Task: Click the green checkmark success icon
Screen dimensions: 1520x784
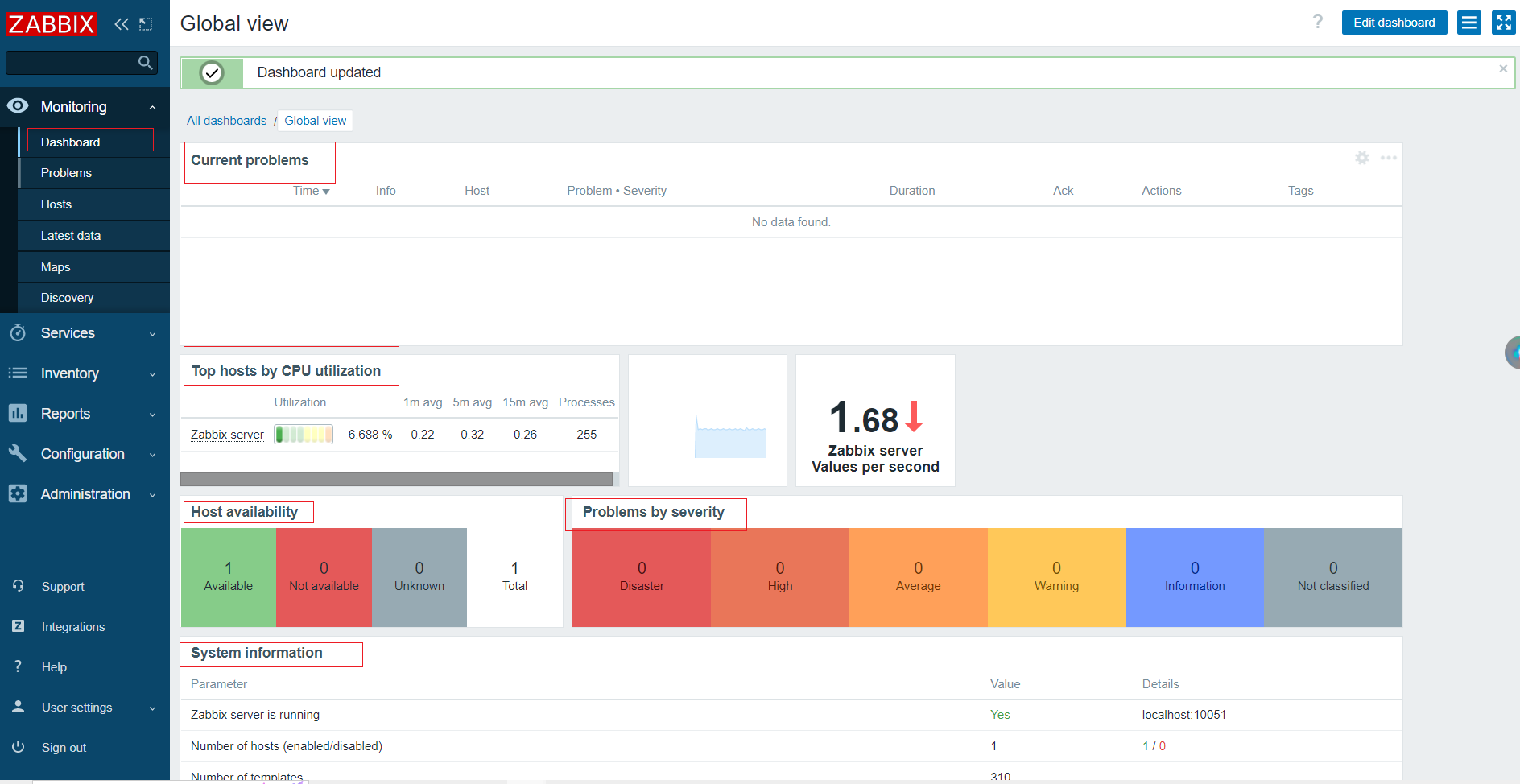Action: tap(212, 73)
